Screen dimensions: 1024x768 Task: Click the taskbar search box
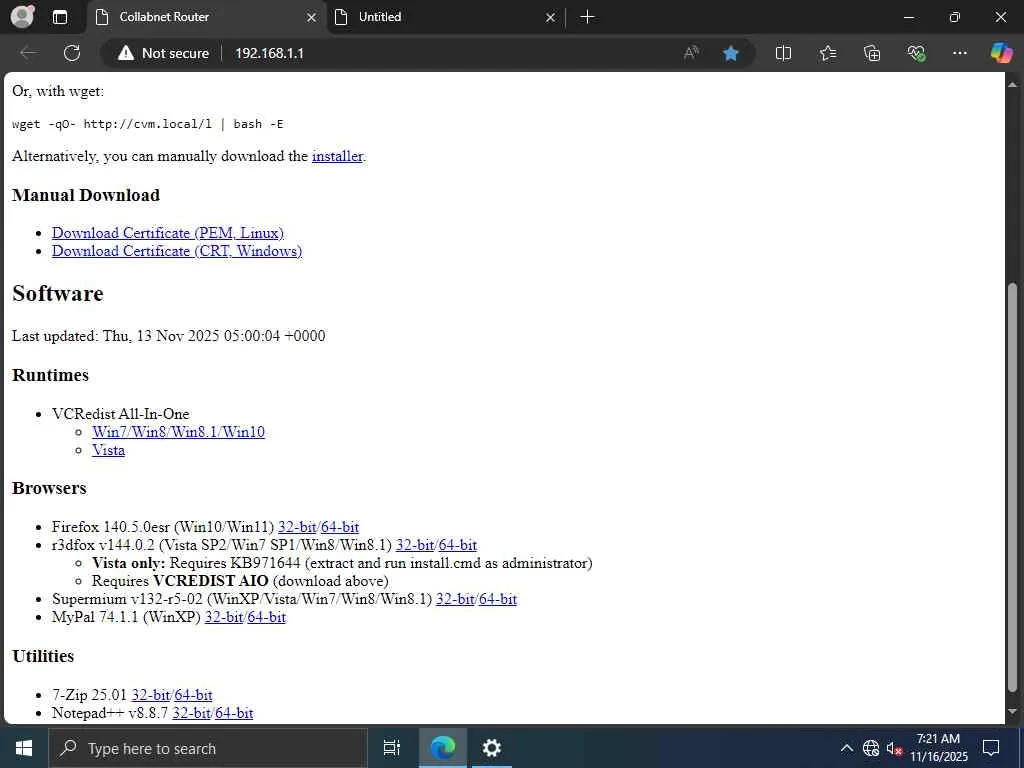tap(208, 748)
